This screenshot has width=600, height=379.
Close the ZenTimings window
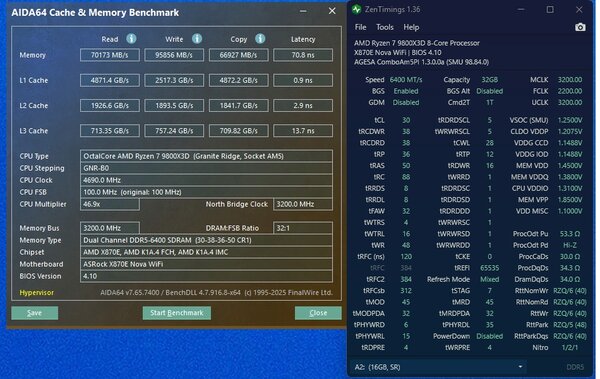point(579,10)
